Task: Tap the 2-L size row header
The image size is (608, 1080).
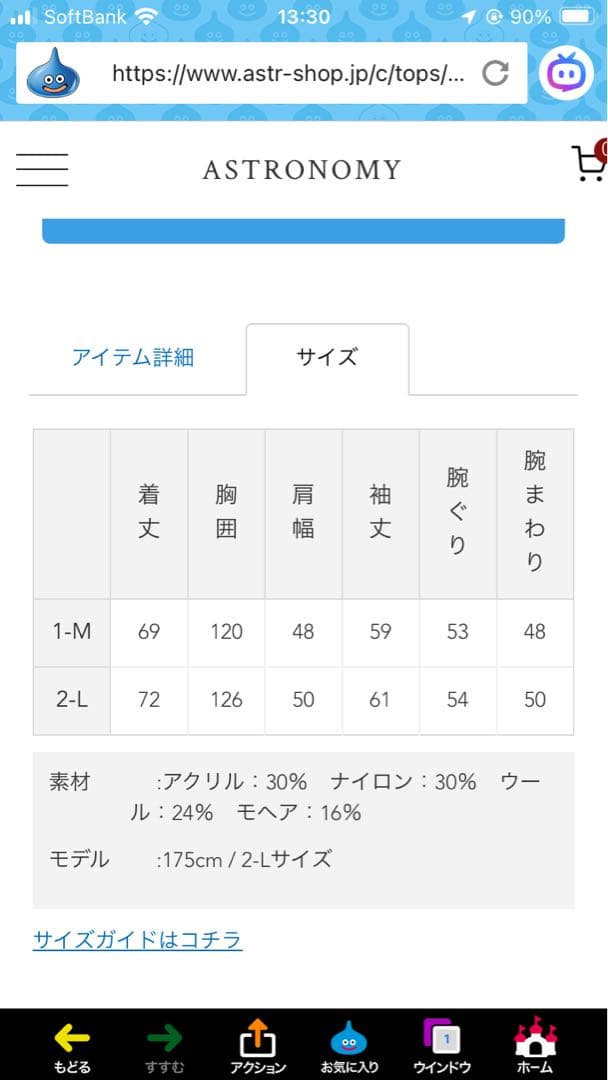Action: coord(72,700)
